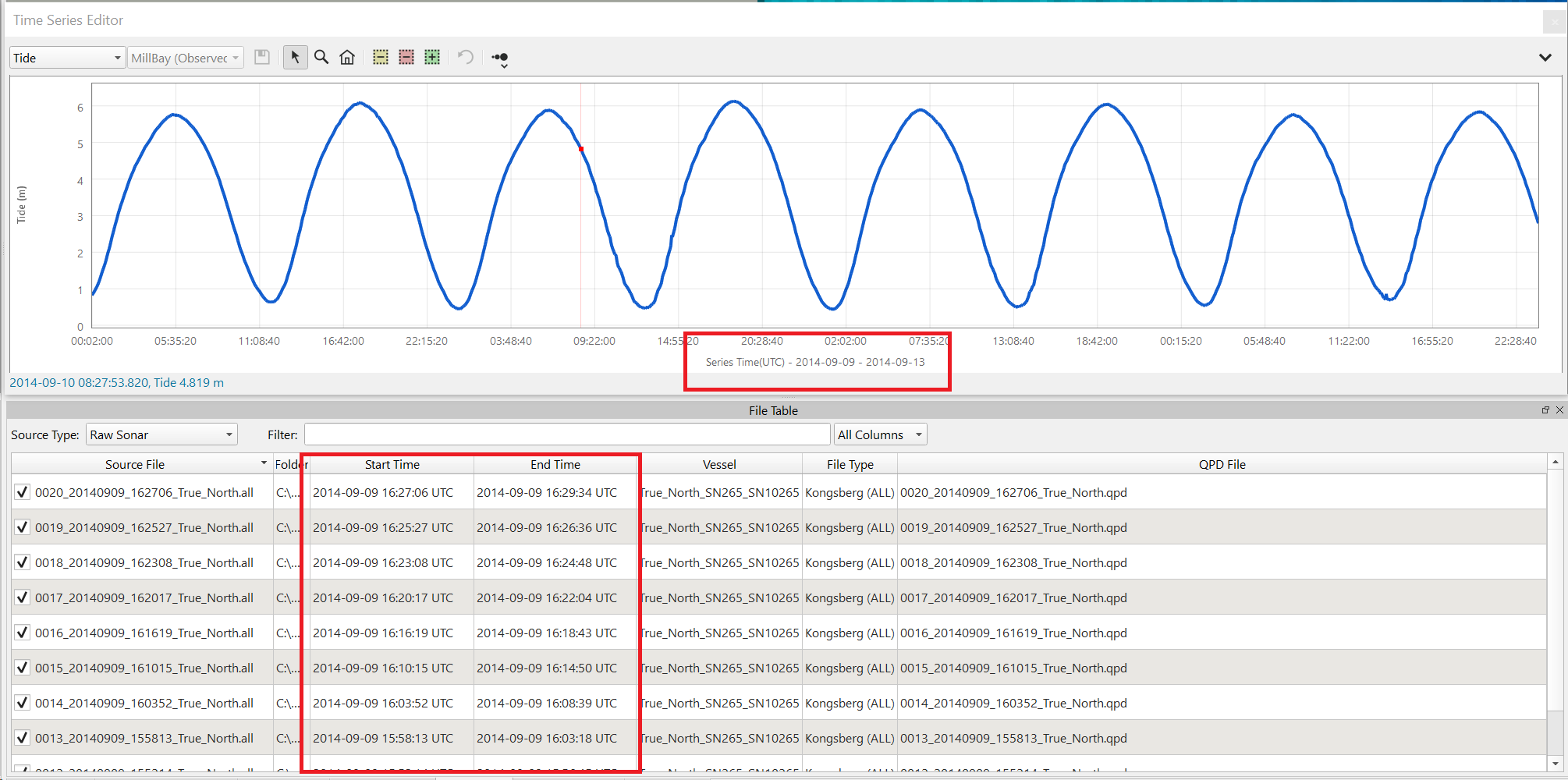Click into the Filter text field
Viewport: 1568px width, 780px height.
point(566,434)
